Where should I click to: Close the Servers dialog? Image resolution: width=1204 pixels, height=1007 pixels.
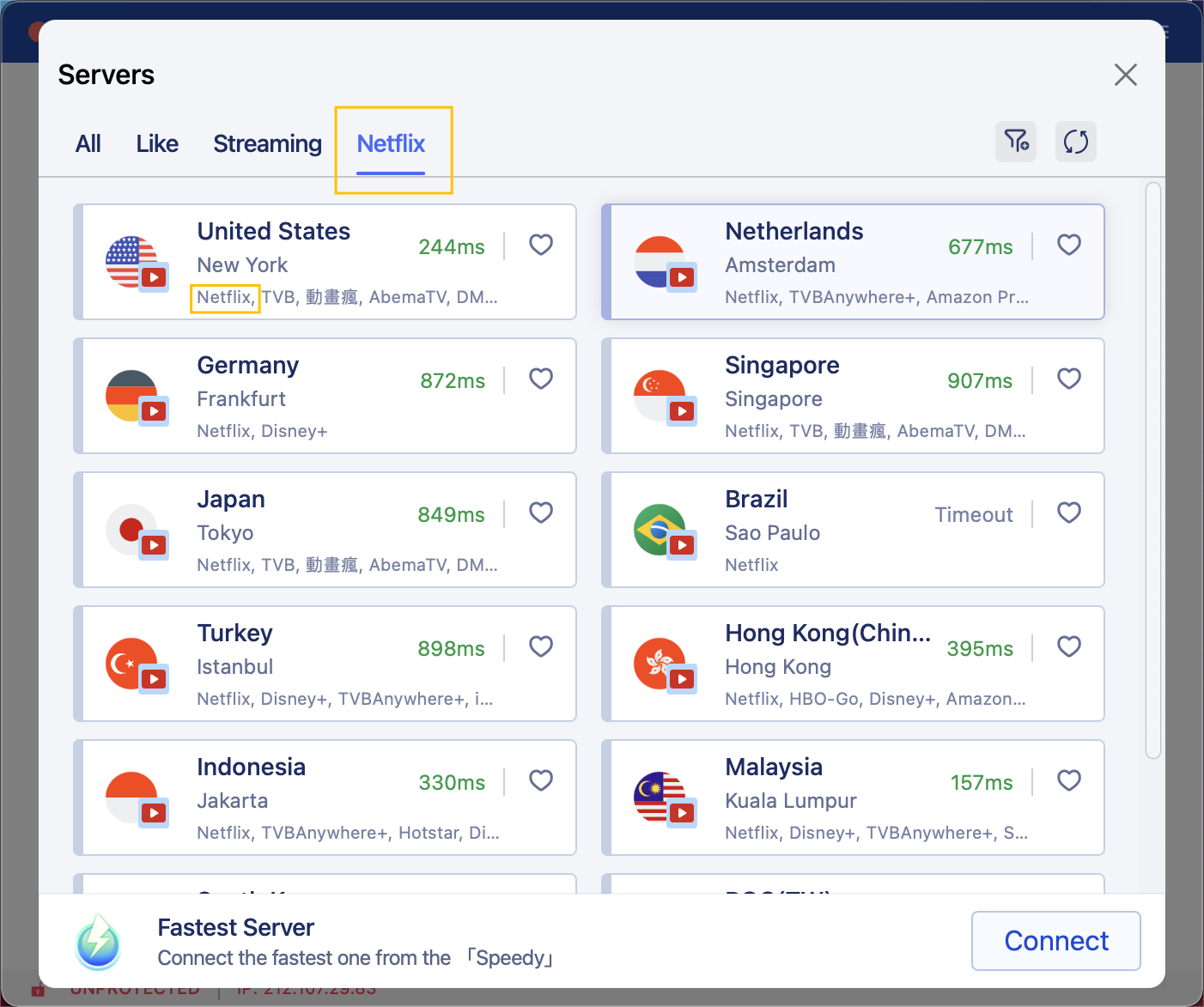tap(1125, 75)
